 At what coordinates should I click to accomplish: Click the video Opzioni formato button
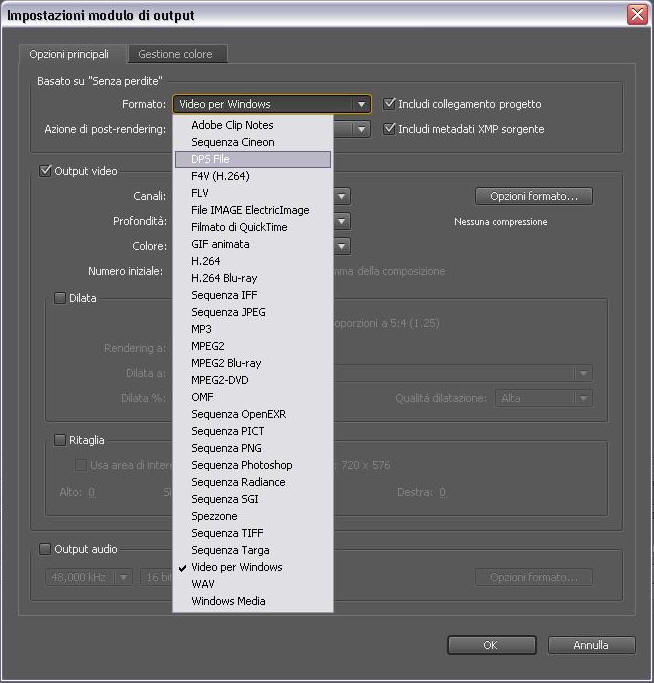coord(534,196)
